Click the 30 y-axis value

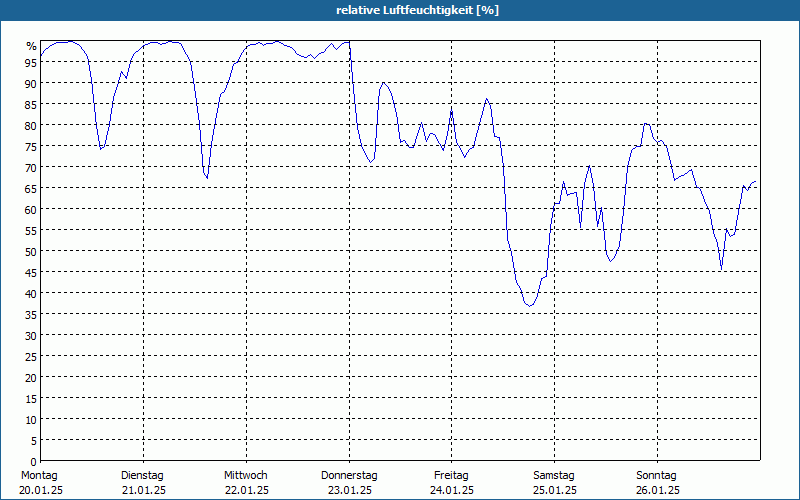pyautogui.click(x=32, y=335)
